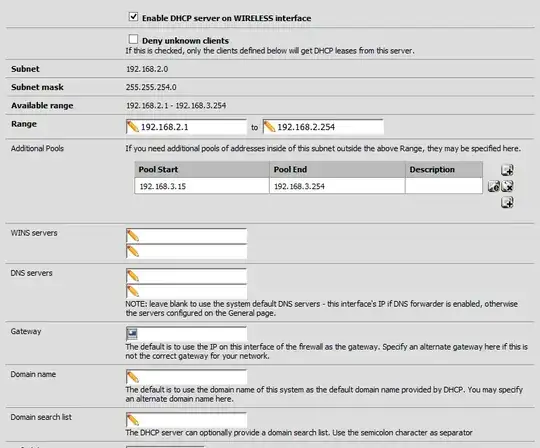Viewport: 540px width, 448px height.
Task: Click the Description column header
Action: click(x=444, y=169)
